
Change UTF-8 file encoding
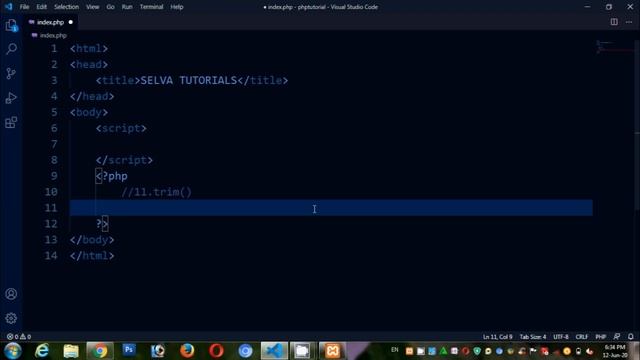pyautogui.click(x=560, y=337)
